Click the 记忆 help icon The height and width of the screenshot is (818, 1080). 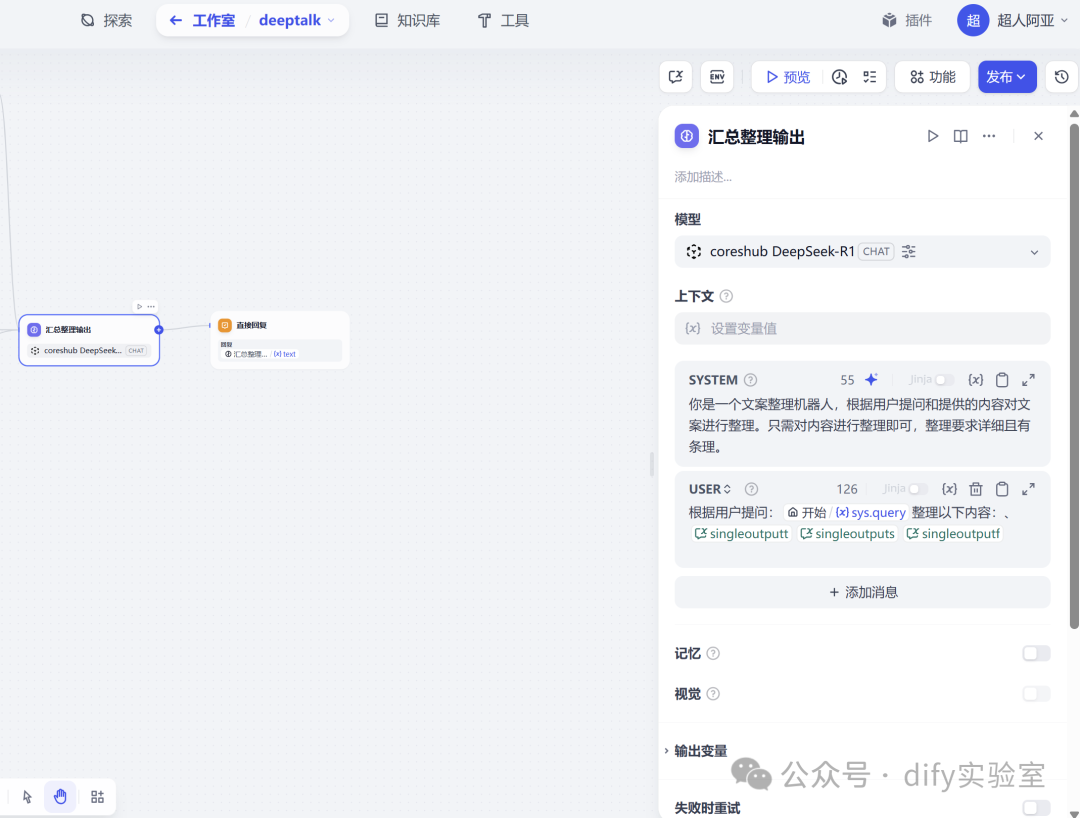click(713, 653)
